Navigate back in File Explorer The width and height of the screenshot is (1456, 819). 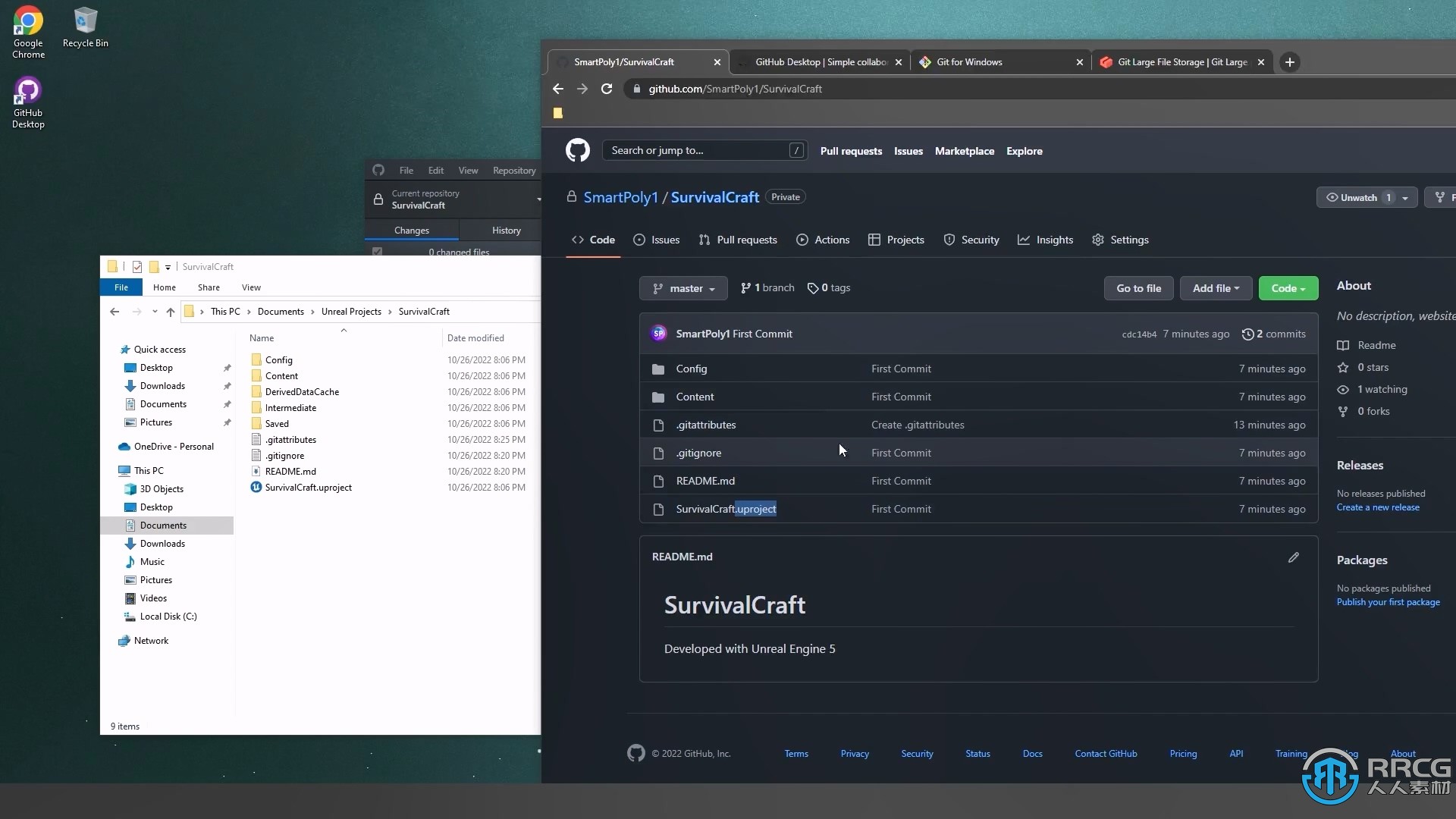pyautogui.click(x=115, y=312)
